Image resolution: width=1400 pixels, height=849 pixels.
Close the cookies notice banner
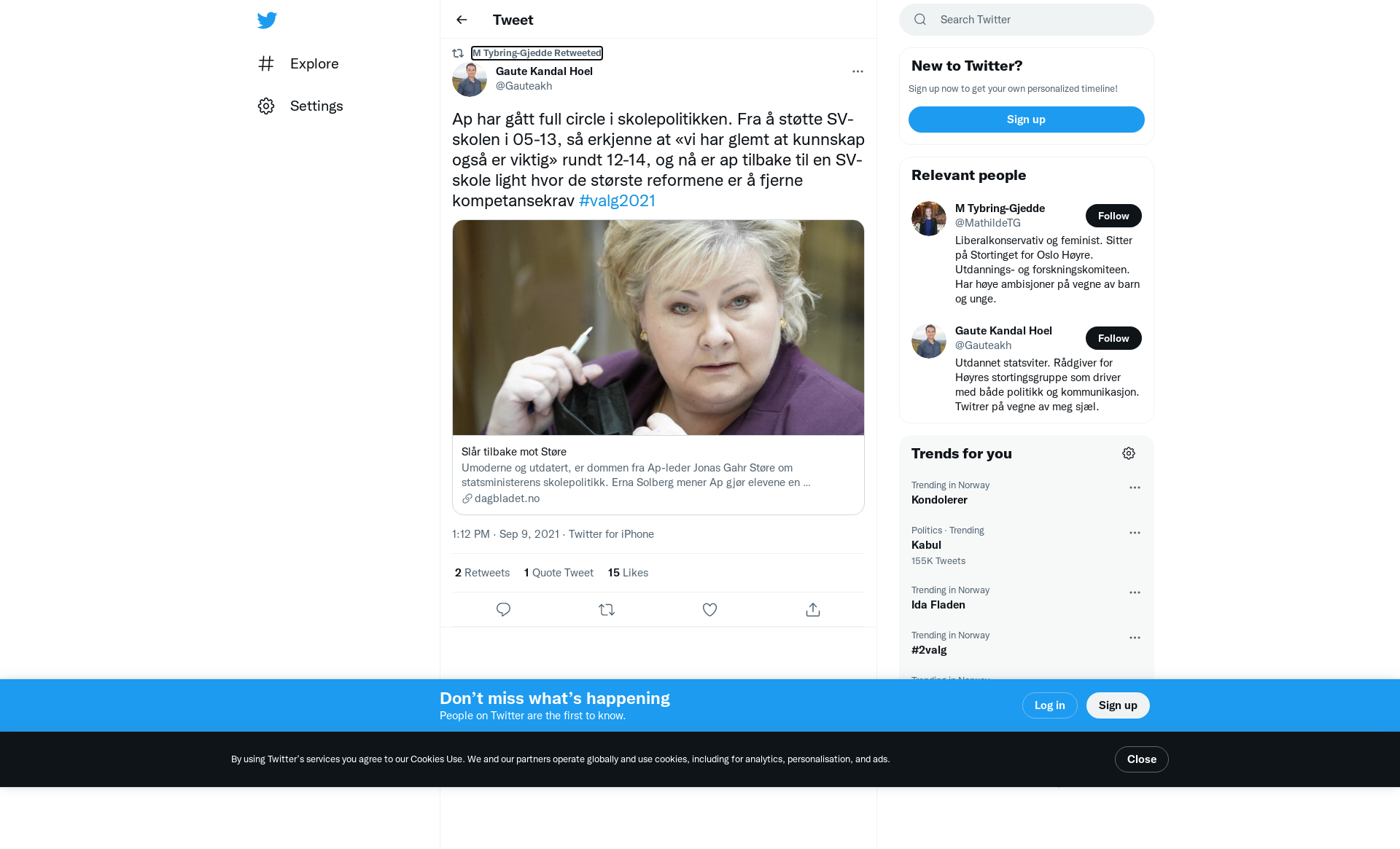click(x=1141, y=759)
